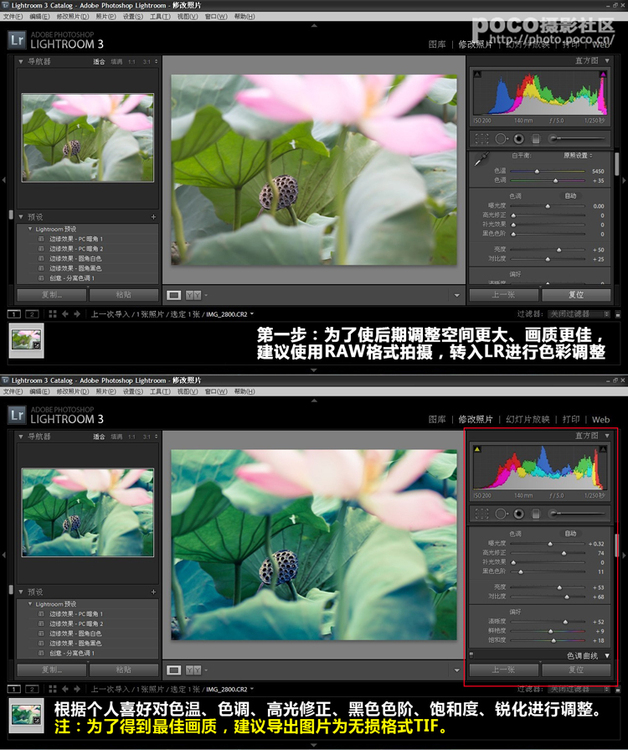
Task: Click 自动 tone button in upper window
Action: pyautogui.click(x=570, y=196)
